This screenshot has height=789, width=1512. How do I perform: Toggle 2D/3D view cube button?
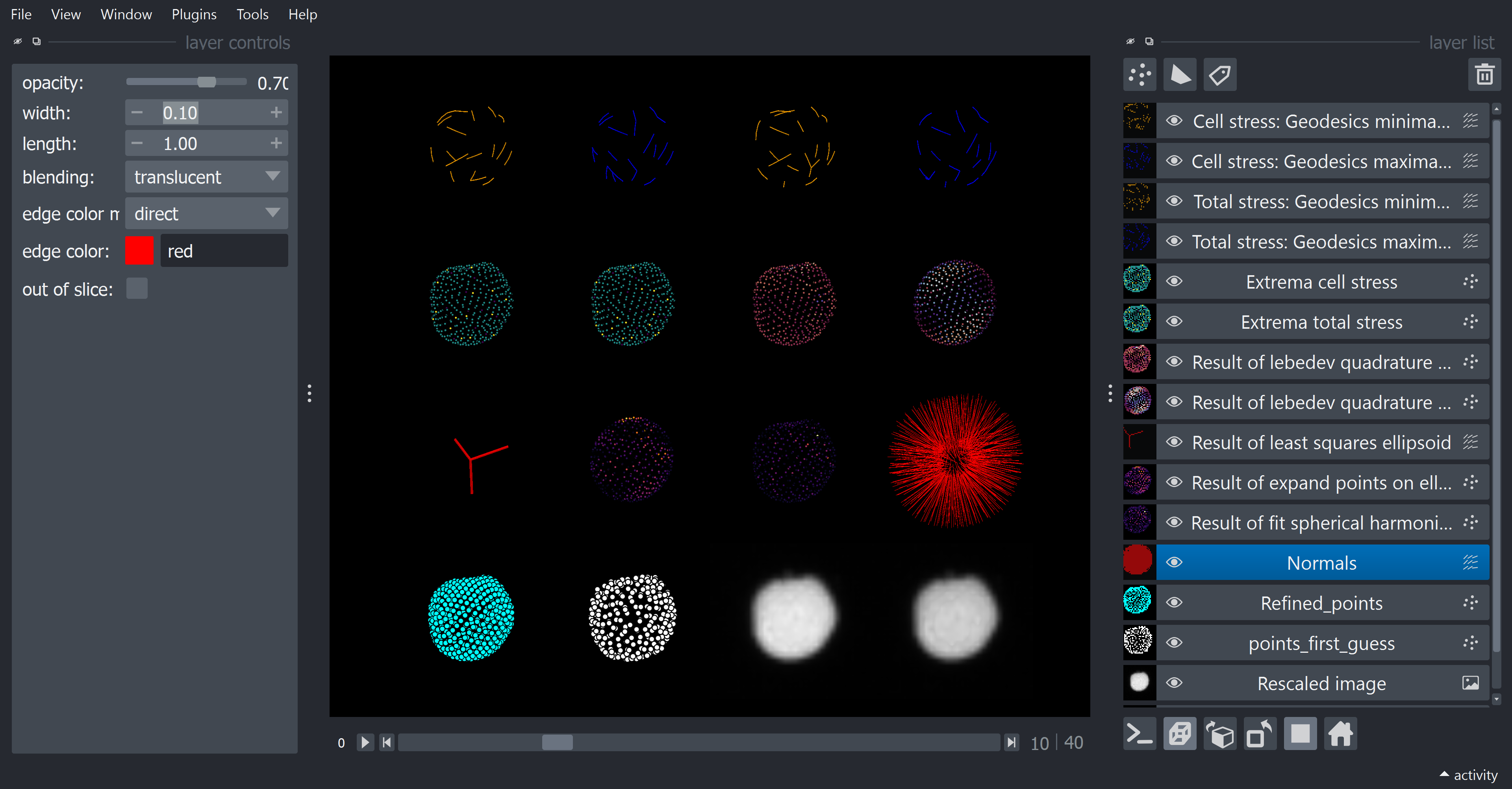pyautogui.click(x=1180, y=734)
